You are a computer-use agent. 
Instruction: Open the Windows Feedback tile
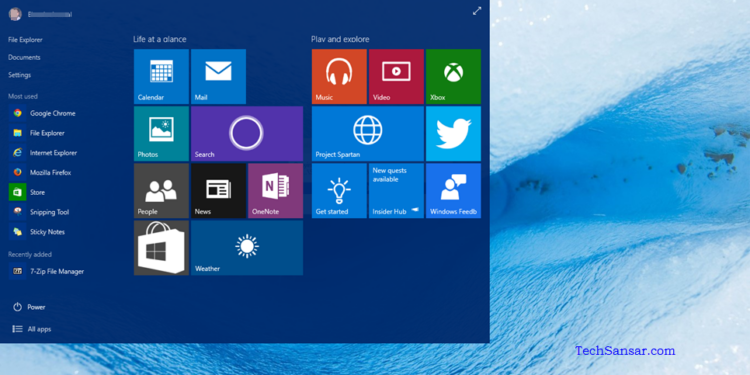click(x=453, y=190)
